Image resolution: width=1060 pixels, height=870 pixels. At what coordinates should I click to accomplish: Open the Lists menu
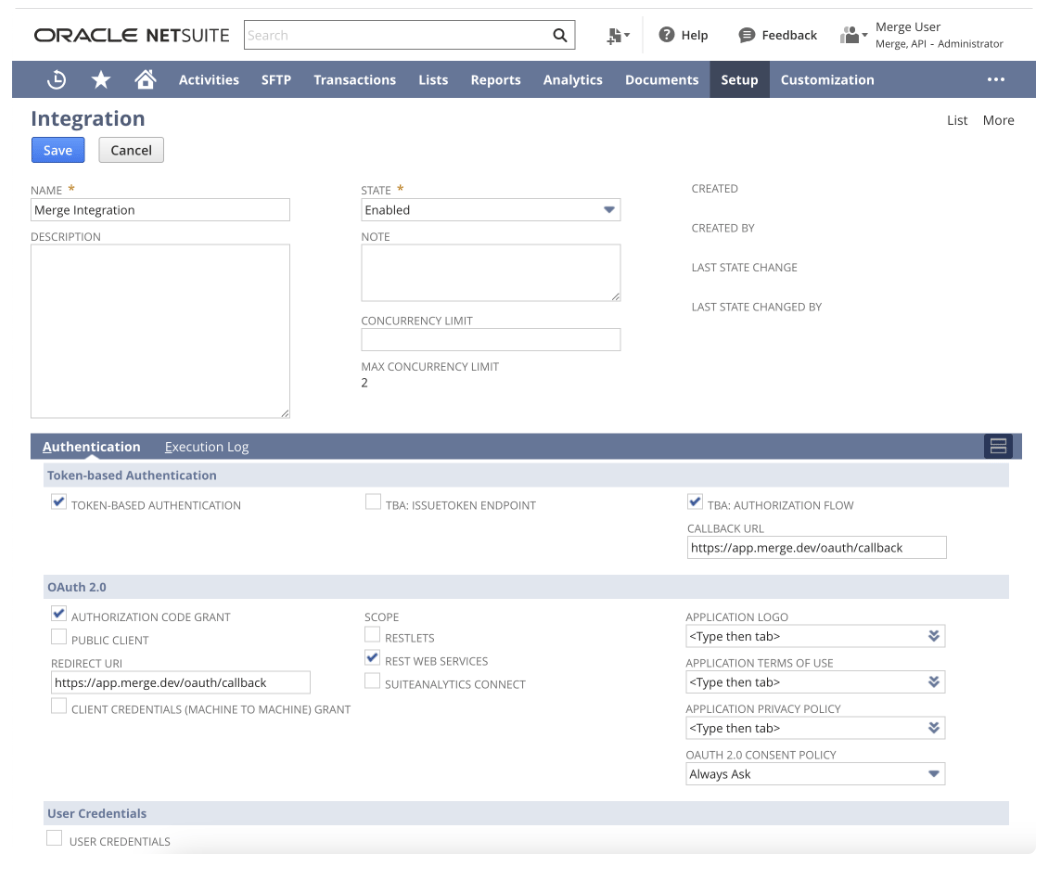tap(433, 80)
